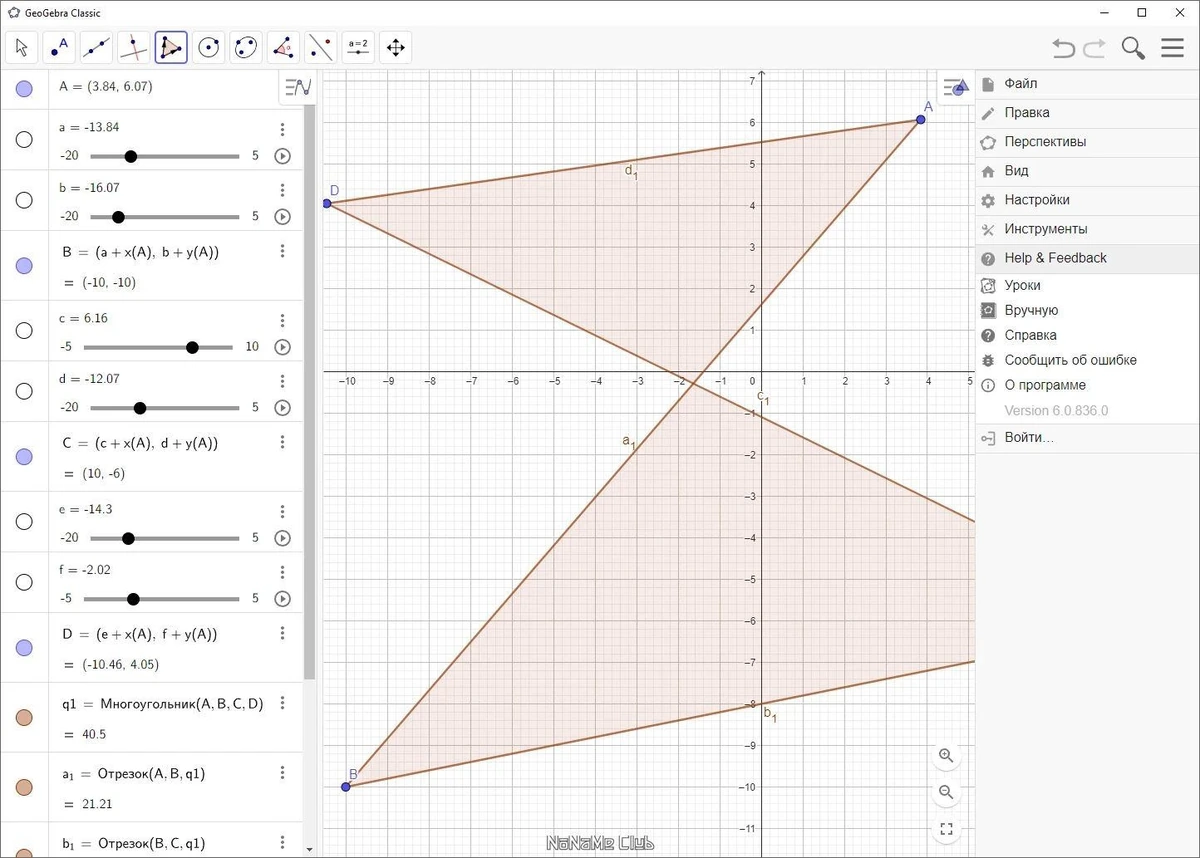
Task: Open more options for a = -13.84
Action: 283,129
